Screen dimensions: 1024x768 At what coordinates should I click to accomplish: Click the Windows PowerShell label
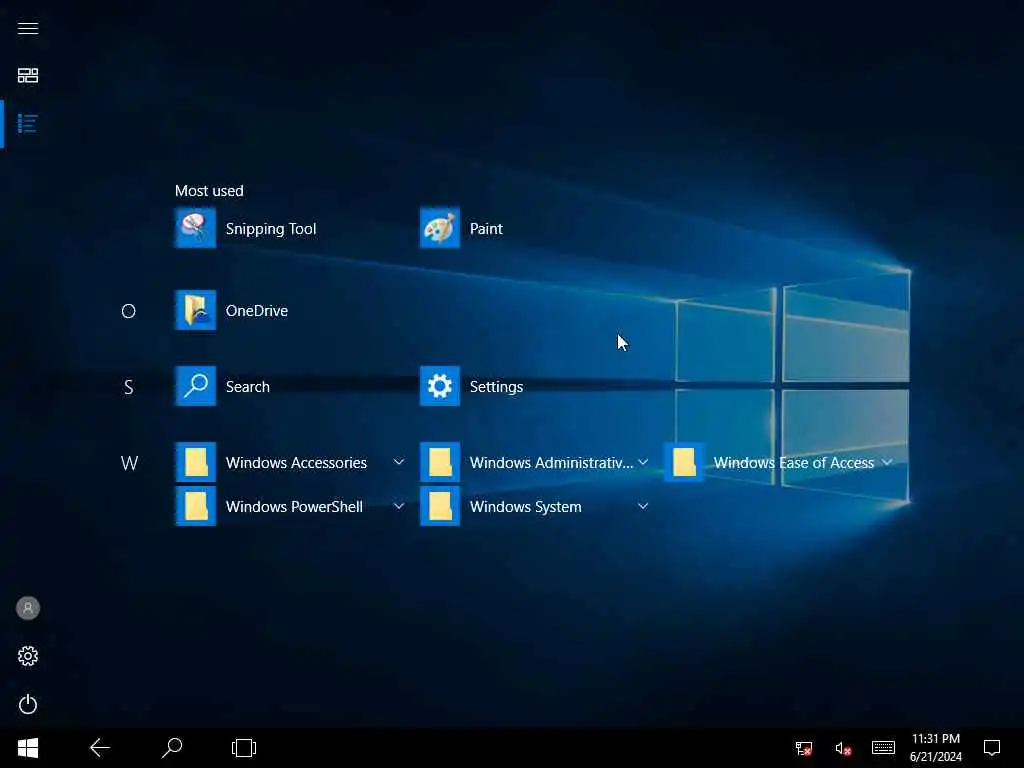click(294, 507)
